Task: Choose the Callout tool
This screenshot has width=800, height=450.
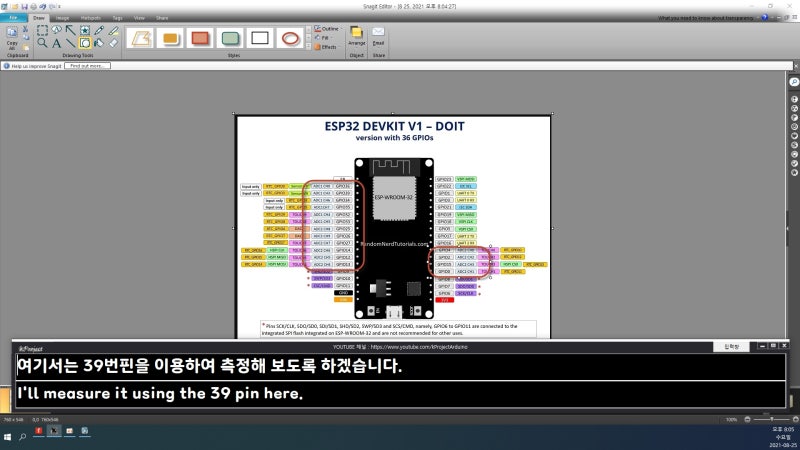Action: coord(57,31)
